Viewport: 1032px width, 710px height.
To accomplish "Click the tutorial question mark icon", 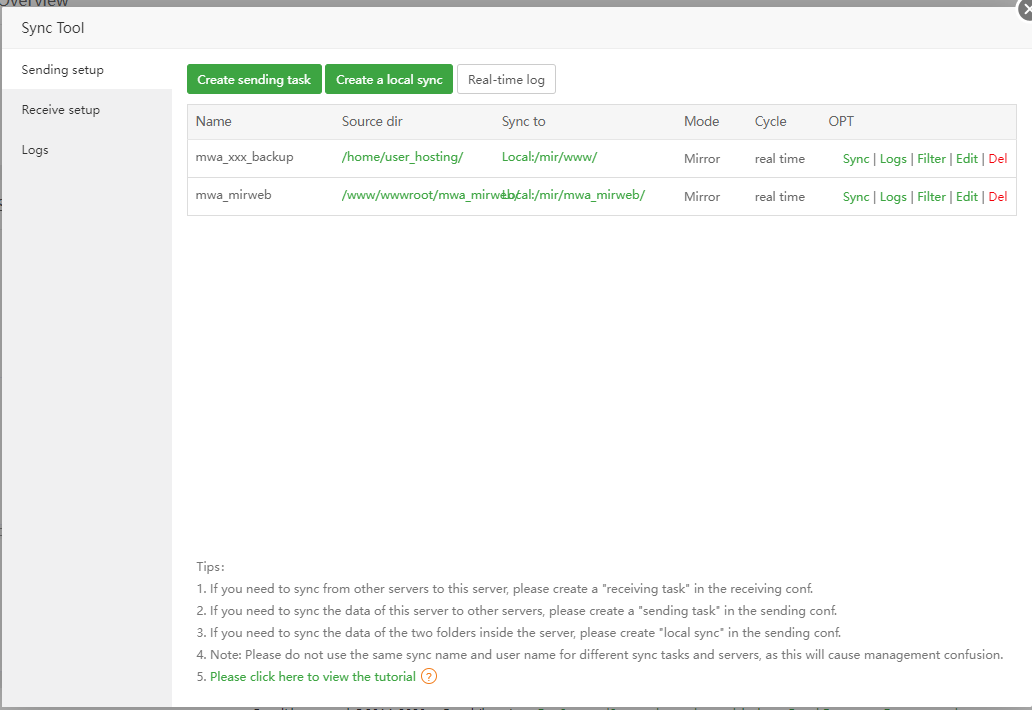I will [x=429, y=676].
